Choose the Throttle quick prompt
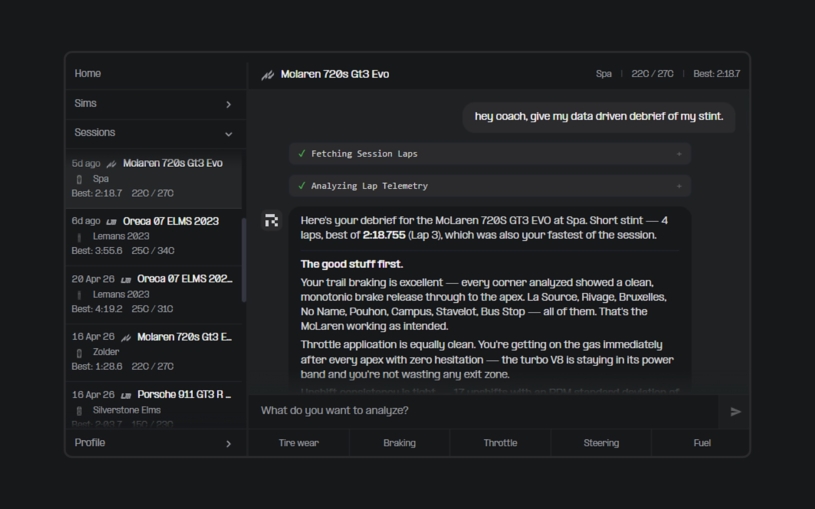This screenshot has height=509, width=815. pos(500,443)
